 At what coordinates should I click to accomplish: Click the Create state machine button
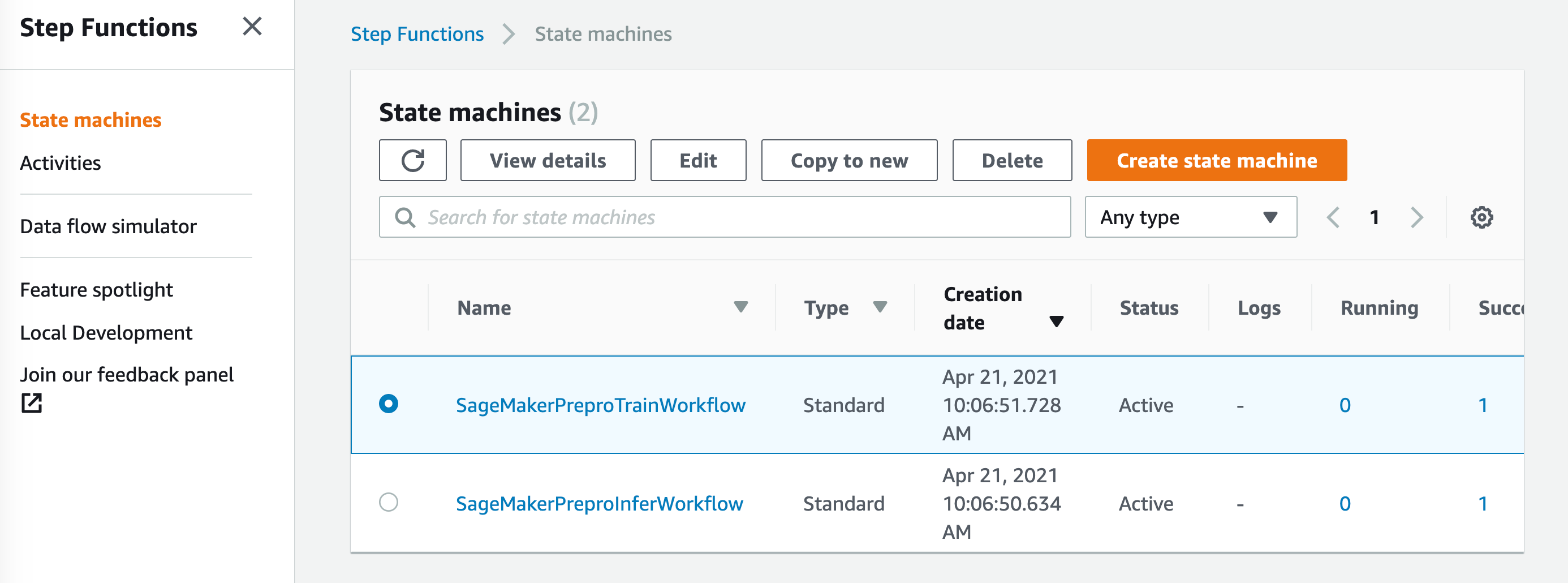(x=1216, y=160)
